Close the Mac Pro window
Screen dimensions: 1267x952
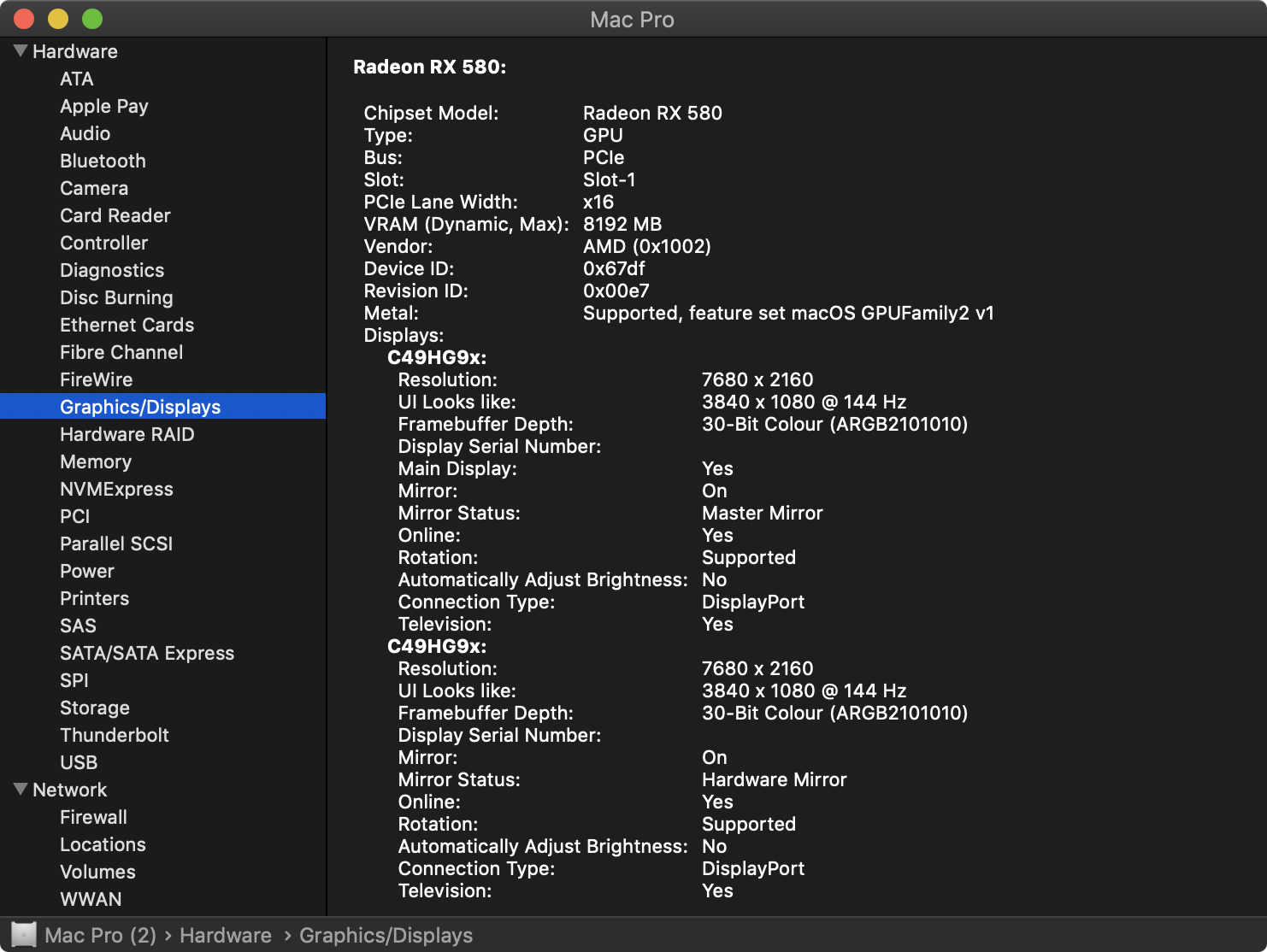(24, 19)
